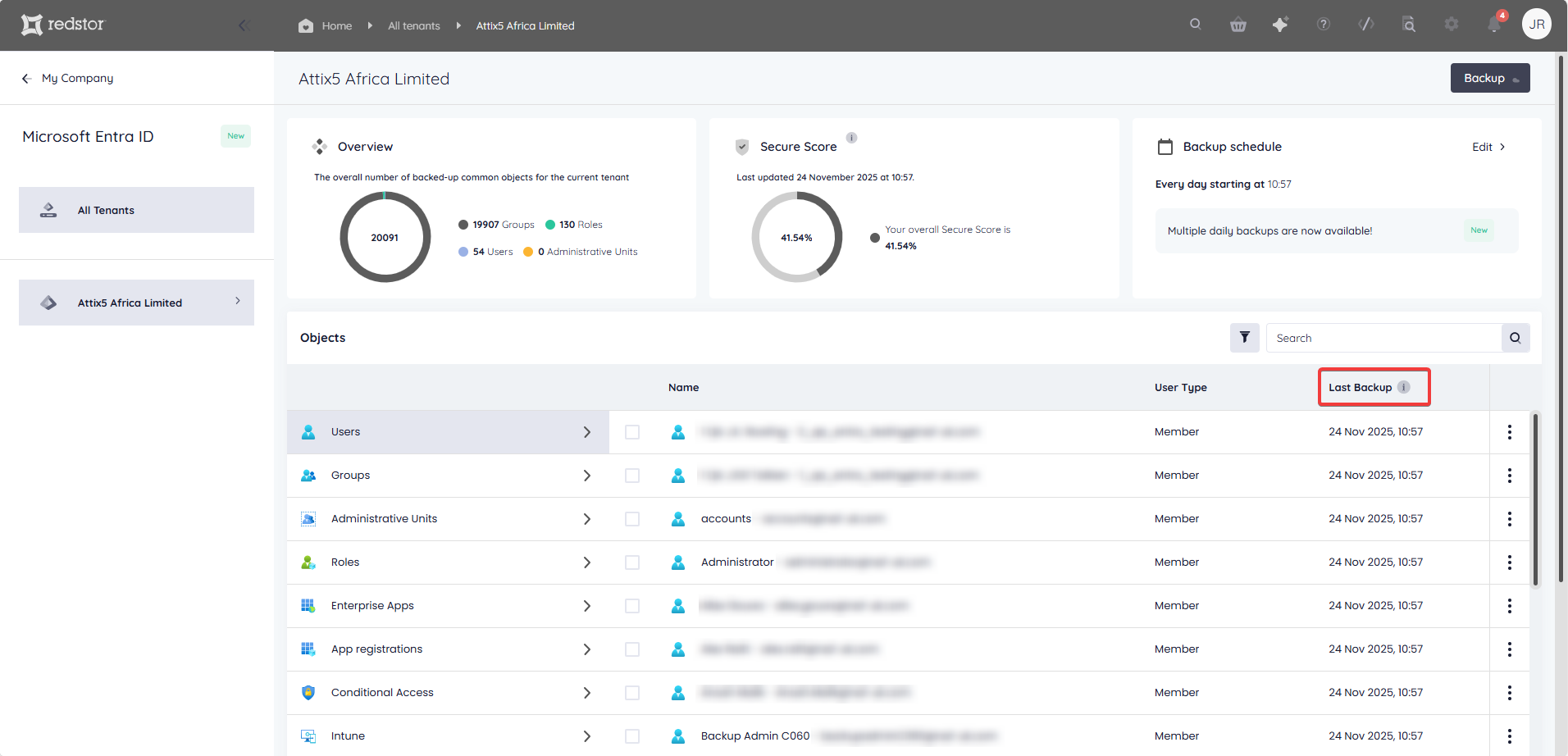Expand the App registrations chevron
The height and width of the screenshot is (756, 1568).
tap(587, 649)
